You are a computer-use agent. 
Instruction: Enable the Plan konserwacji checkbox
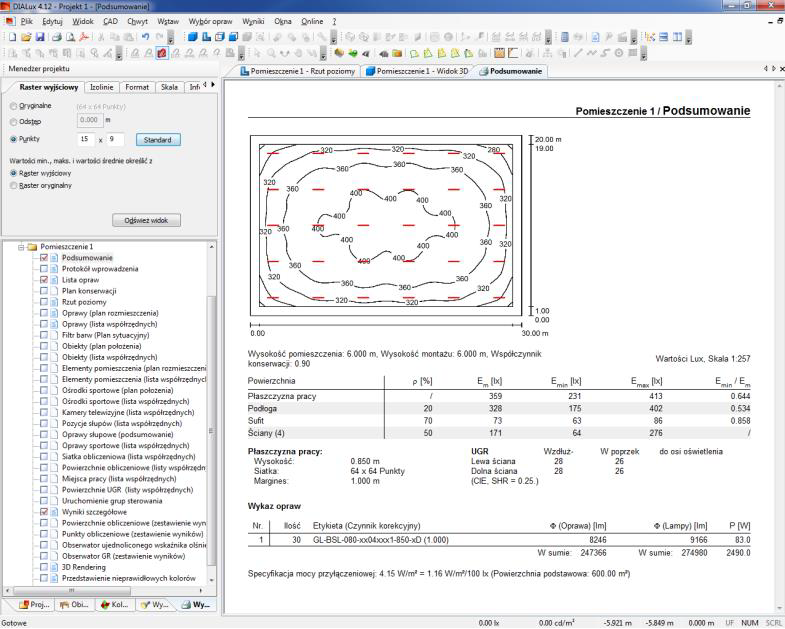(x=44, y=291)
